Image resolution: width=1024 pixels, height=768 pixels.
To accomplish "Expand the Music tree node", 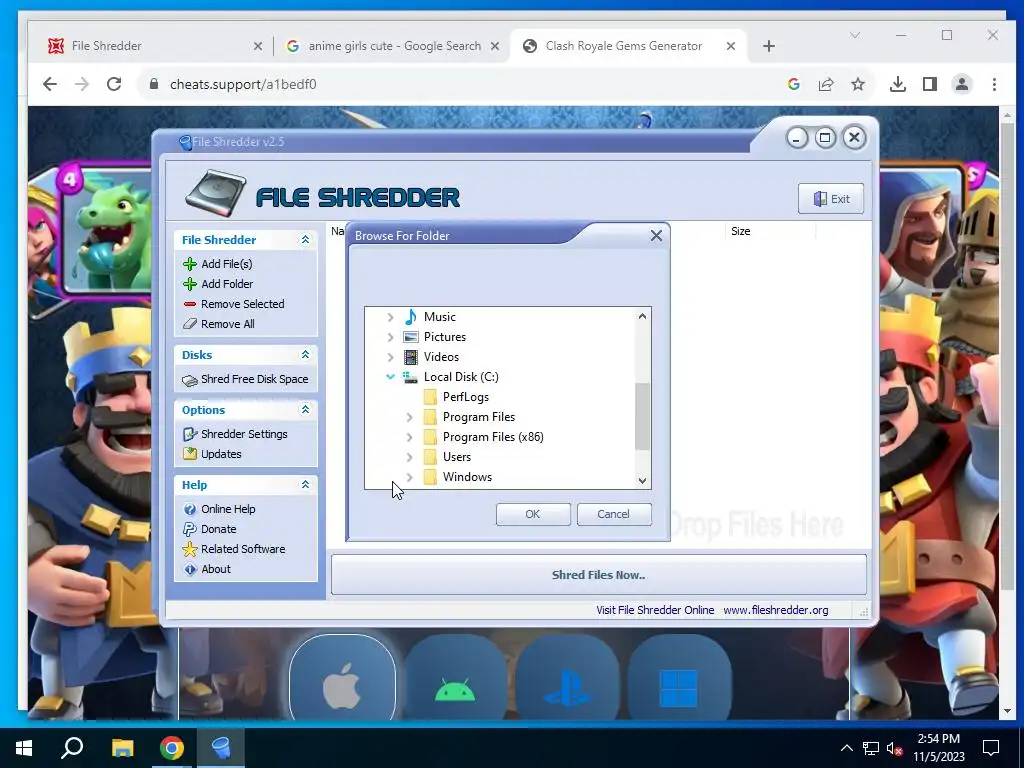I will (x=391, y=317).
